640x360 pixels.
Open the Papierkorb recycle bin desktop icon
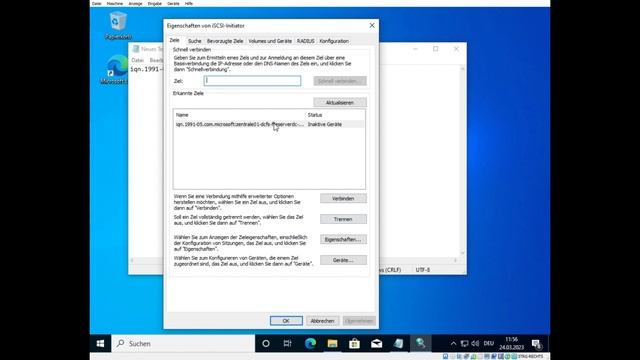[118, 25]
